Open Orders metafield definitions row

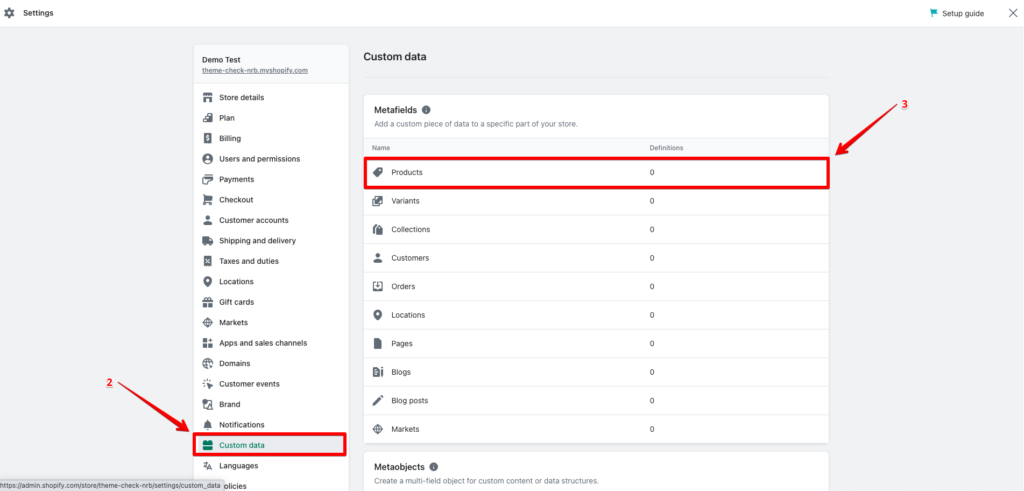[x=596, y=287]
